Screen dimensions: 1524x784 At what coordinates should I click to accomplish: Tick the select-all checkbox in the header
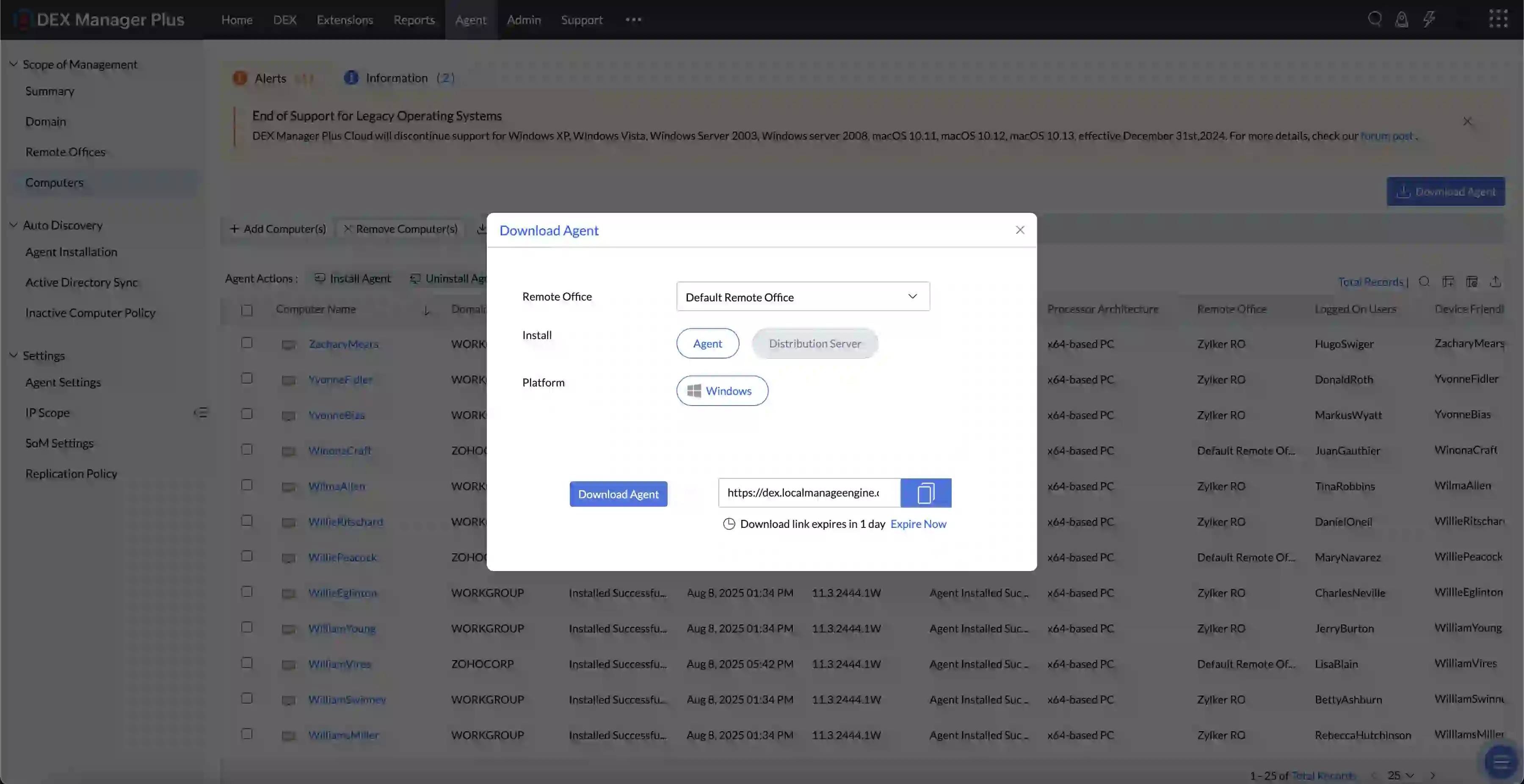coord(247,310)
